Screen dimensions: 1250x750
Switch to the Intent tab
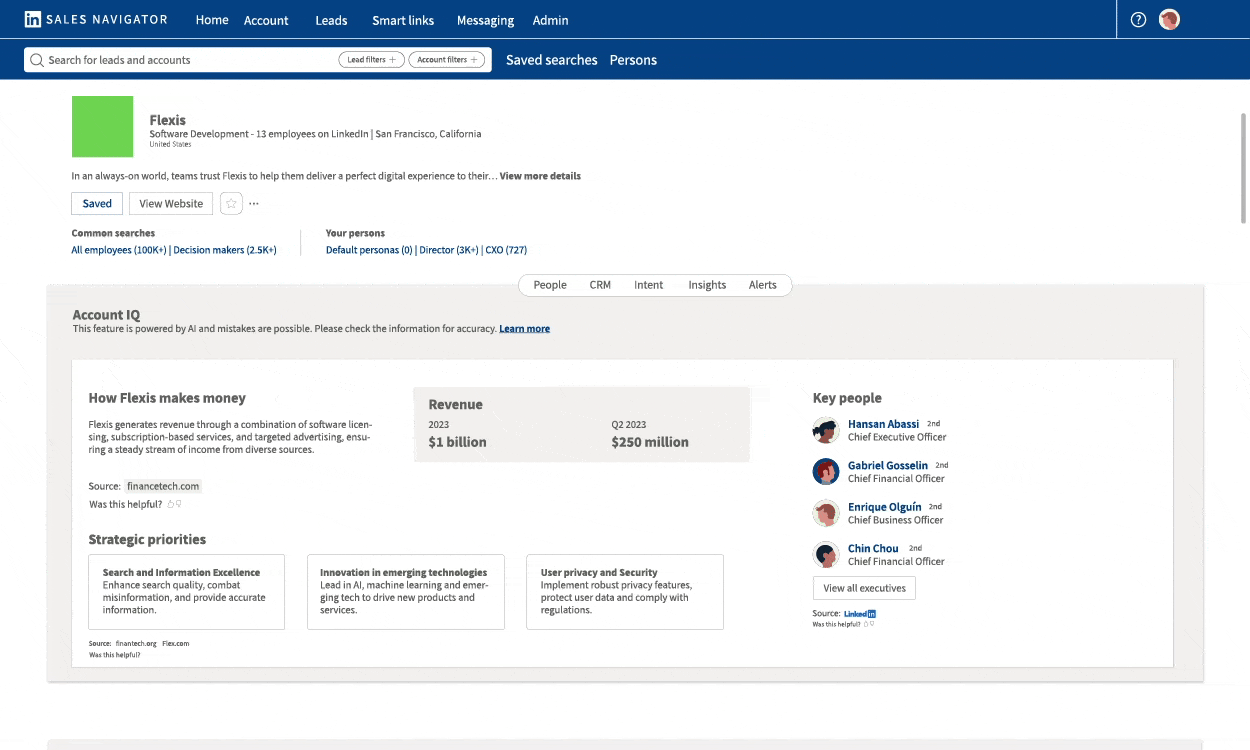point(649,285)
